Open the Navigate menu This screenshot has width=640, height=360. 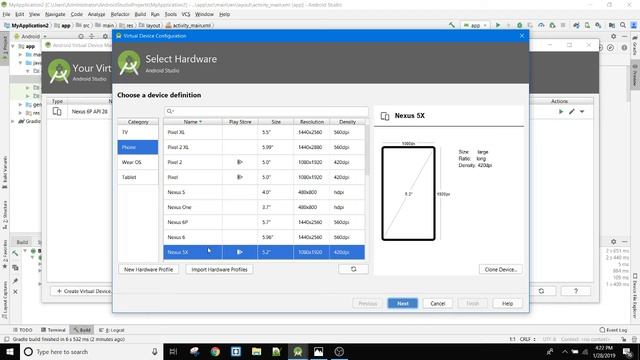(x=55, y=14)
